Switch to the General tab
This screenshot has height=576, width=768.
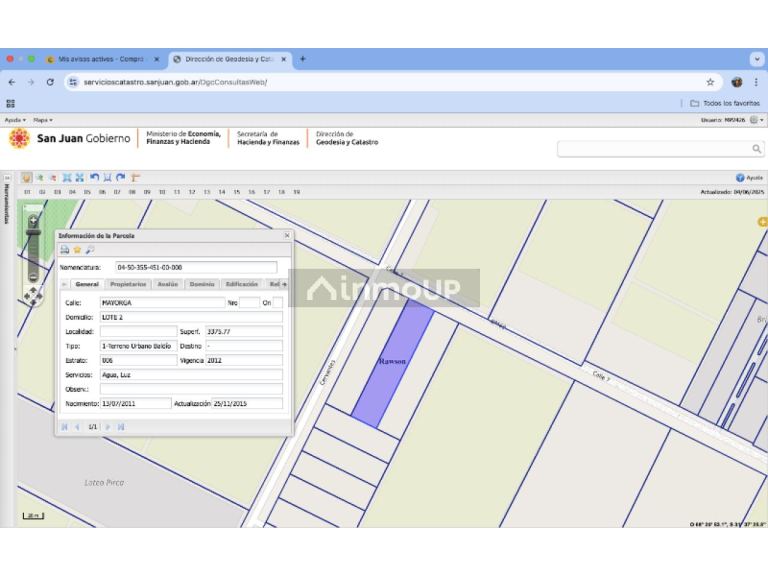[87, 284]
